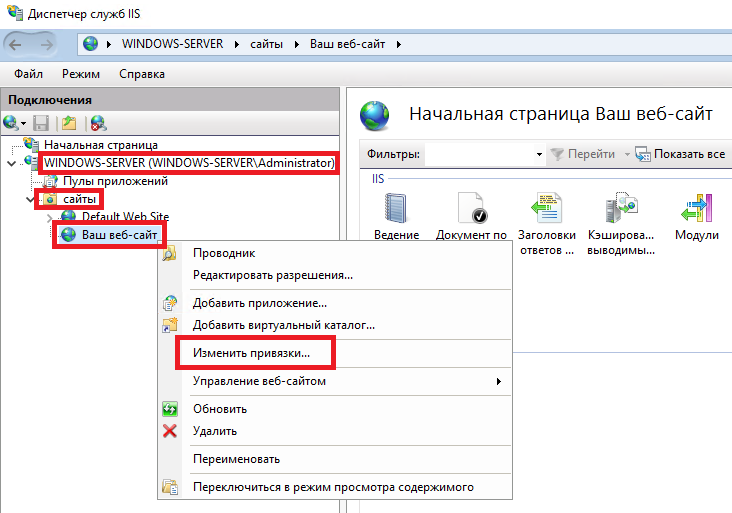The height and width of the screenshot is (513, 732).
Task: Expand the Default Web Site node
Action: 49,218
